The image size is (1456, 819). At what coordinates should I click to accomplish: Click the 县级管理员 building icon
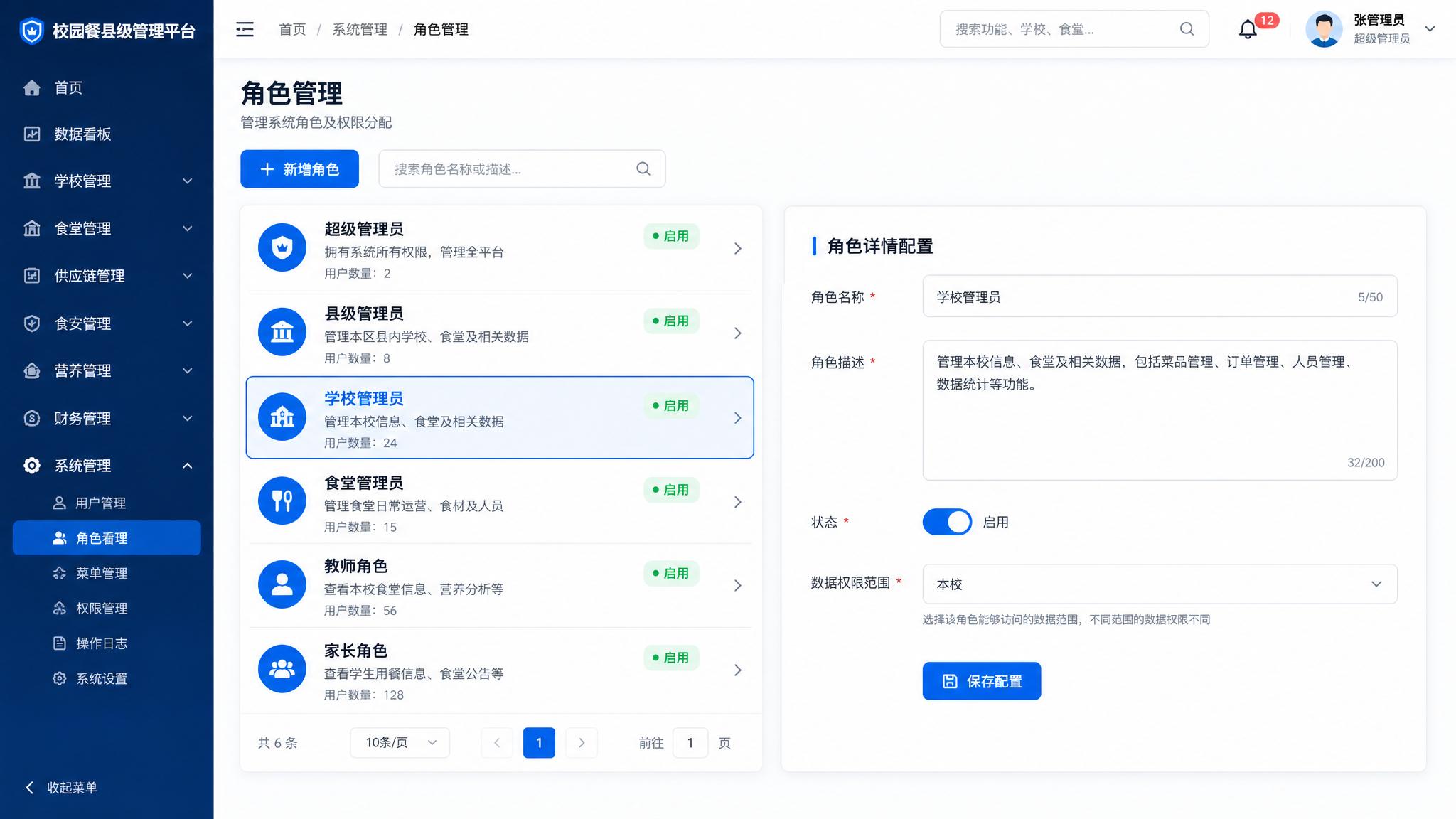282,332
